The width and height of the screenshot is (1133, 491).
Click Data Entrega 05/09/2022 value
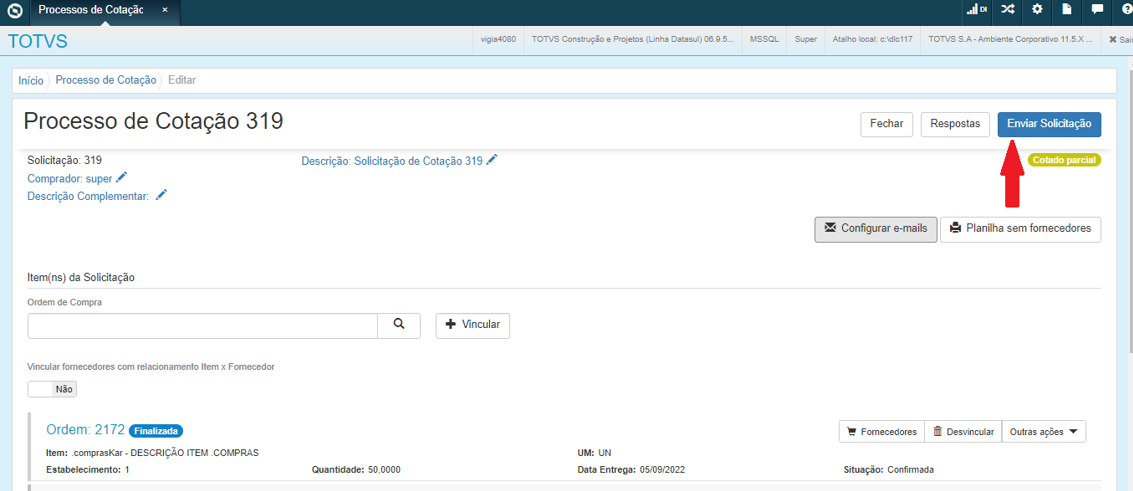662,469
